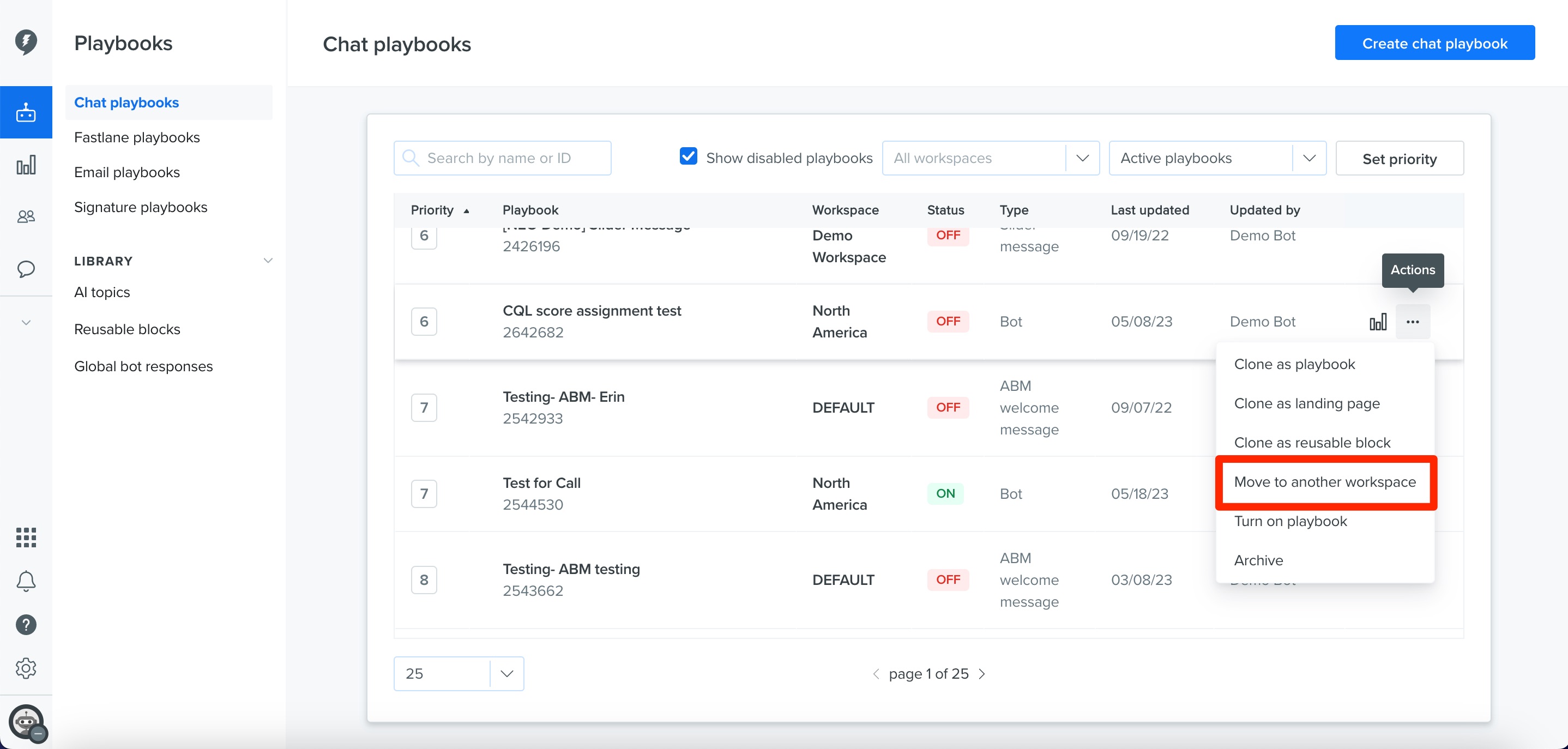Change the 25 rows per page dropdown
This screenshot has width=1568, height=749.
click(459, 674)
